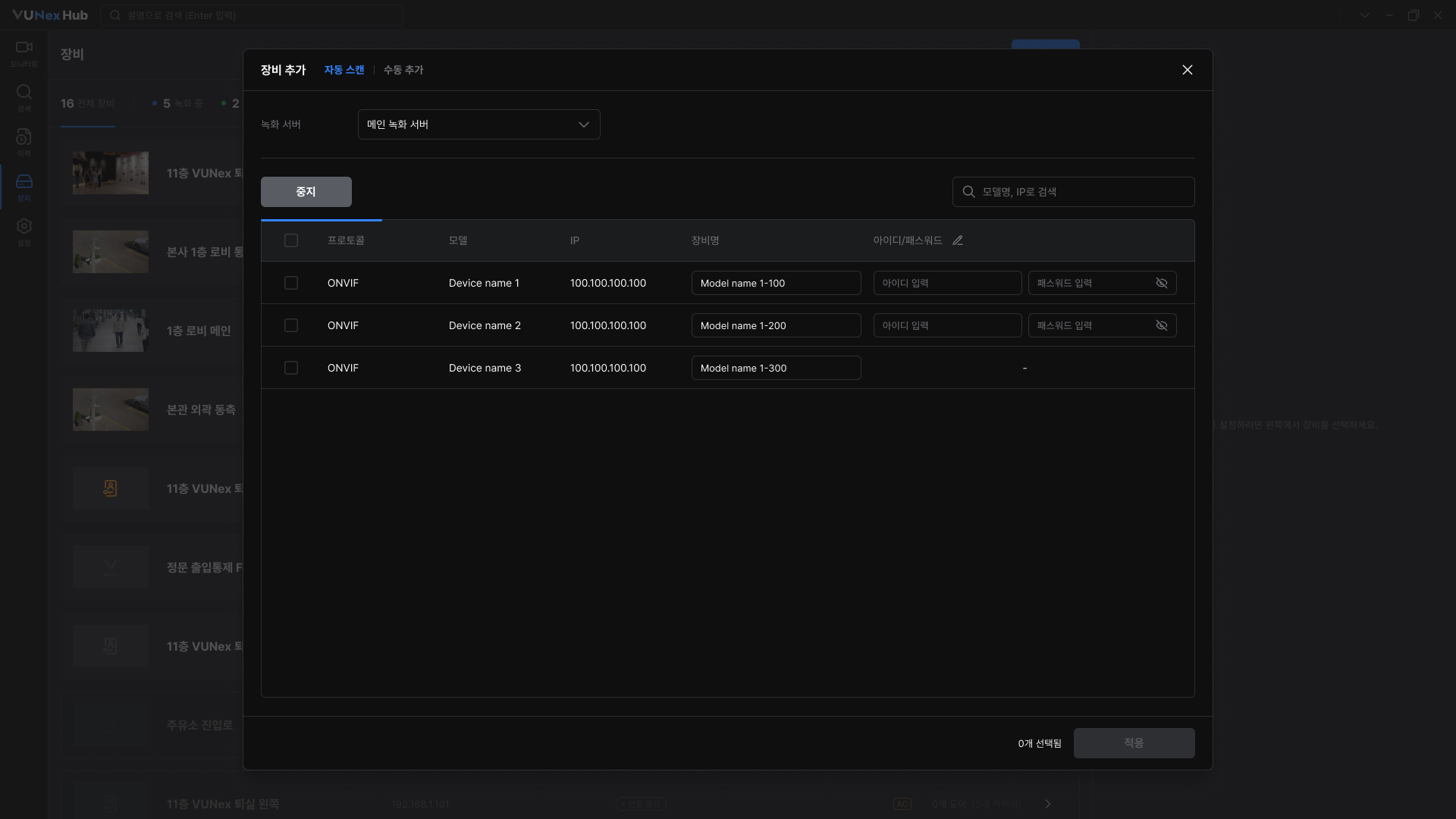
Task: Click the 1층 로비 메인 camera thumbnail
Action: [x=111, y=331]
